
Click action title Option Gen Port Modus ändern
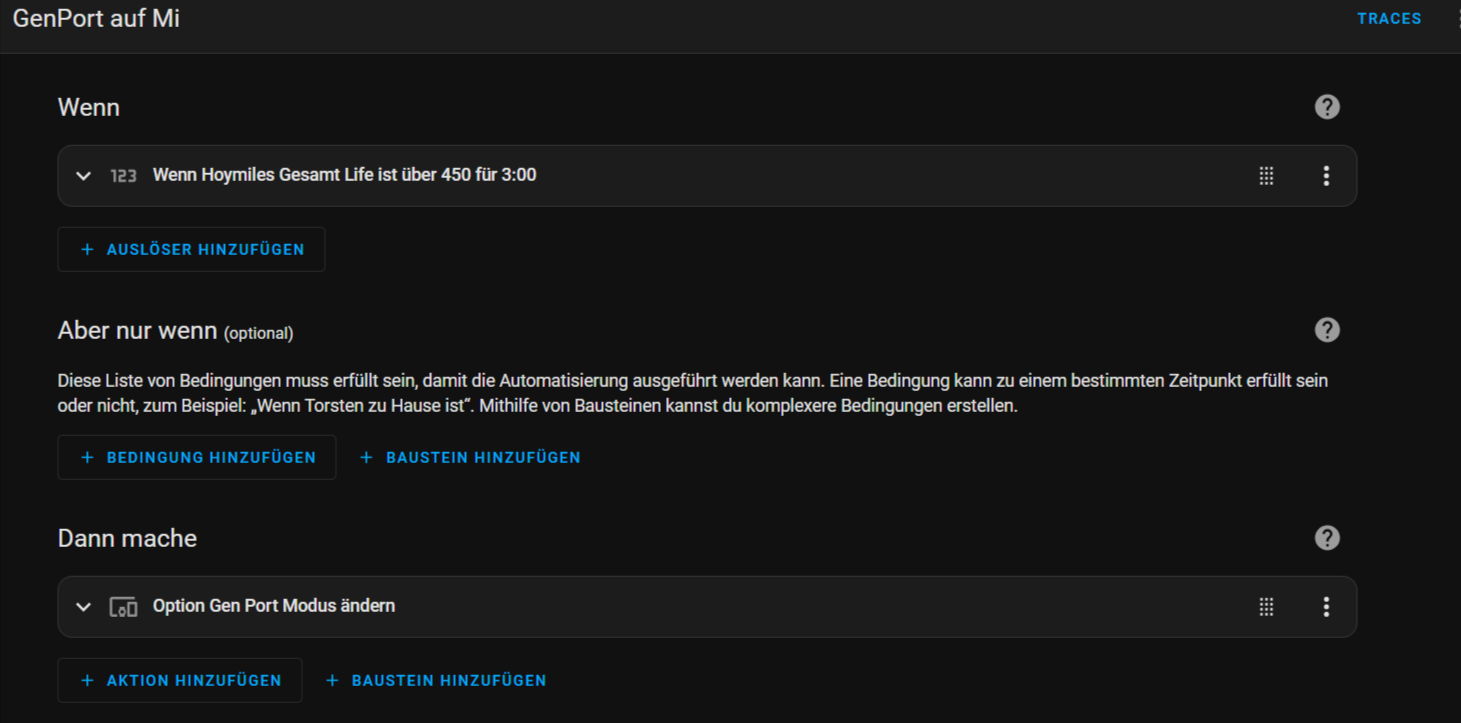point(273,606)
